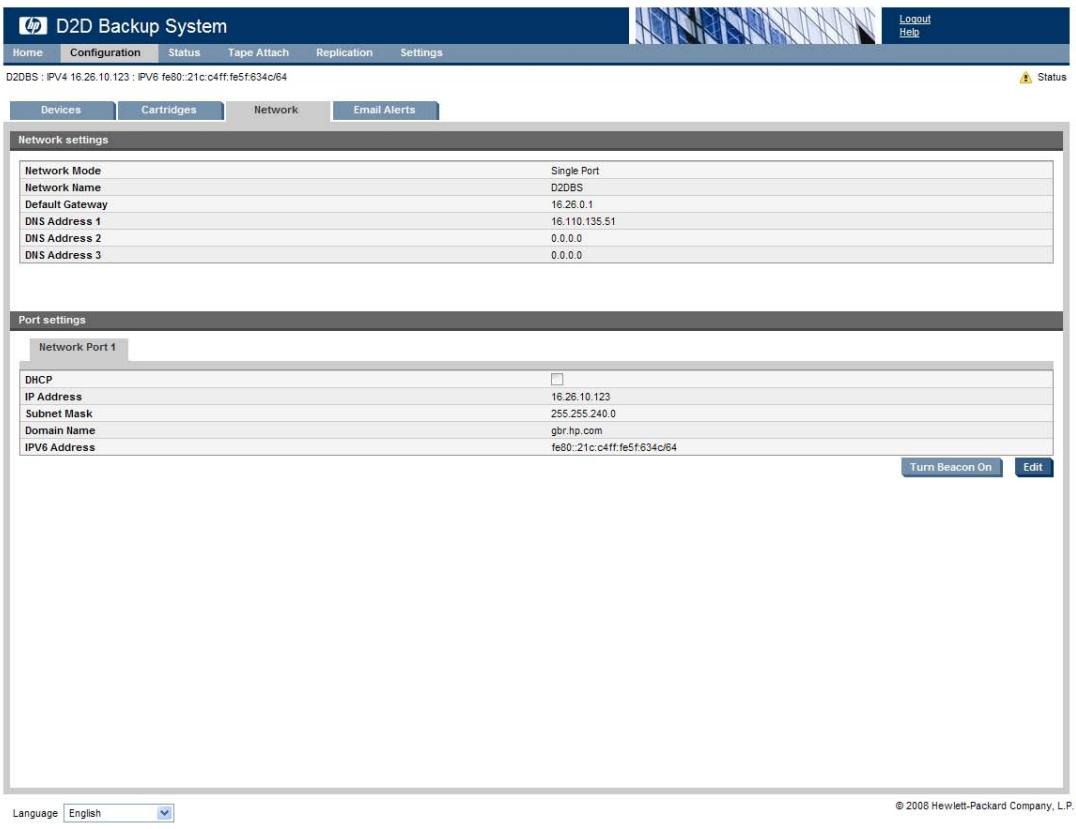Click the Network Mode label

pos(62,171)
